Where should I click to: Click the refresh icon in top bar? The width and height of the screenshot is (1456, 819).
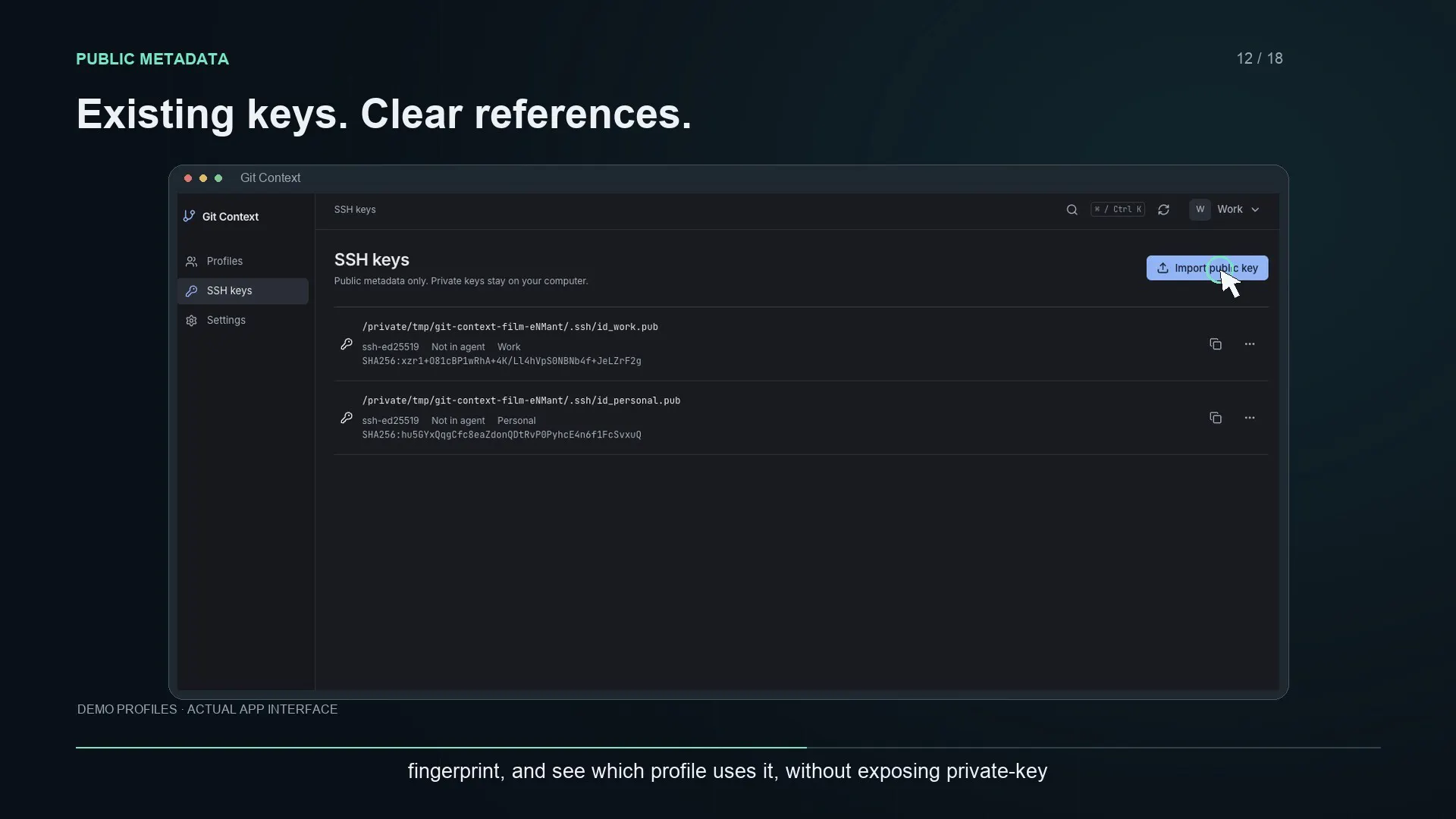pos(1163,210)
